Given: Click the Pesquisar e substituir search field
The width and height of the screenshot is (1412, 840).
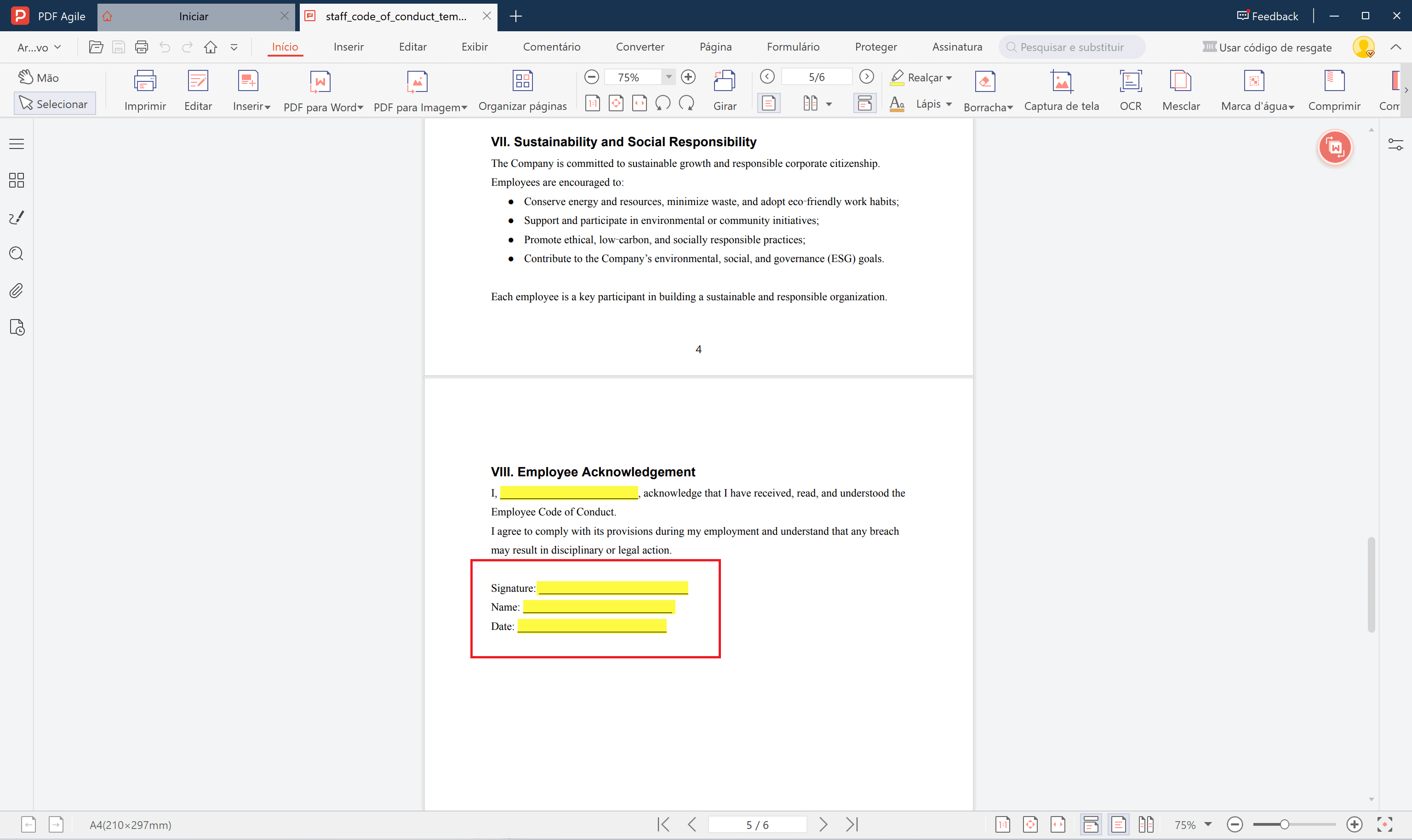Looking at the screenshot, I should [x=1071, y=47].
